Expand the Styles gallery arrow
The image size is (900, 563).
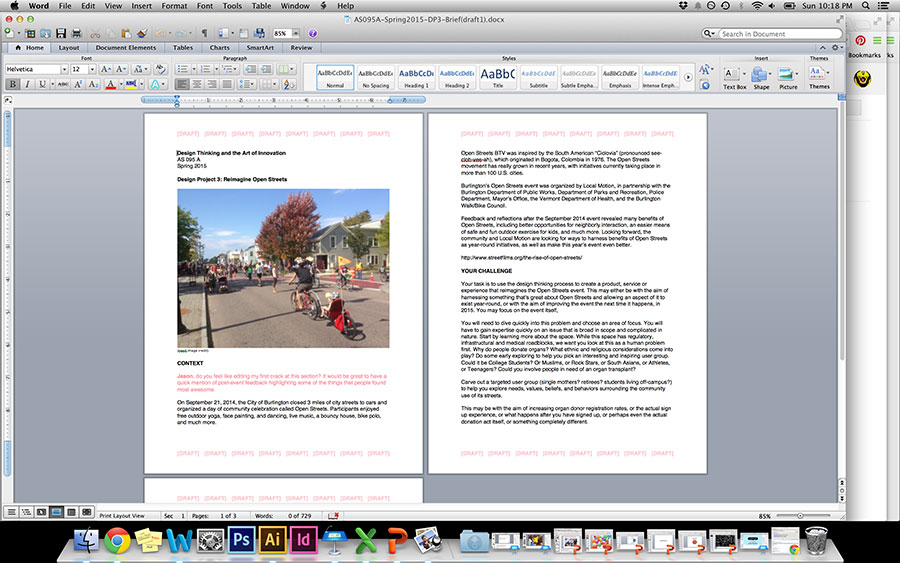point(688,77)
